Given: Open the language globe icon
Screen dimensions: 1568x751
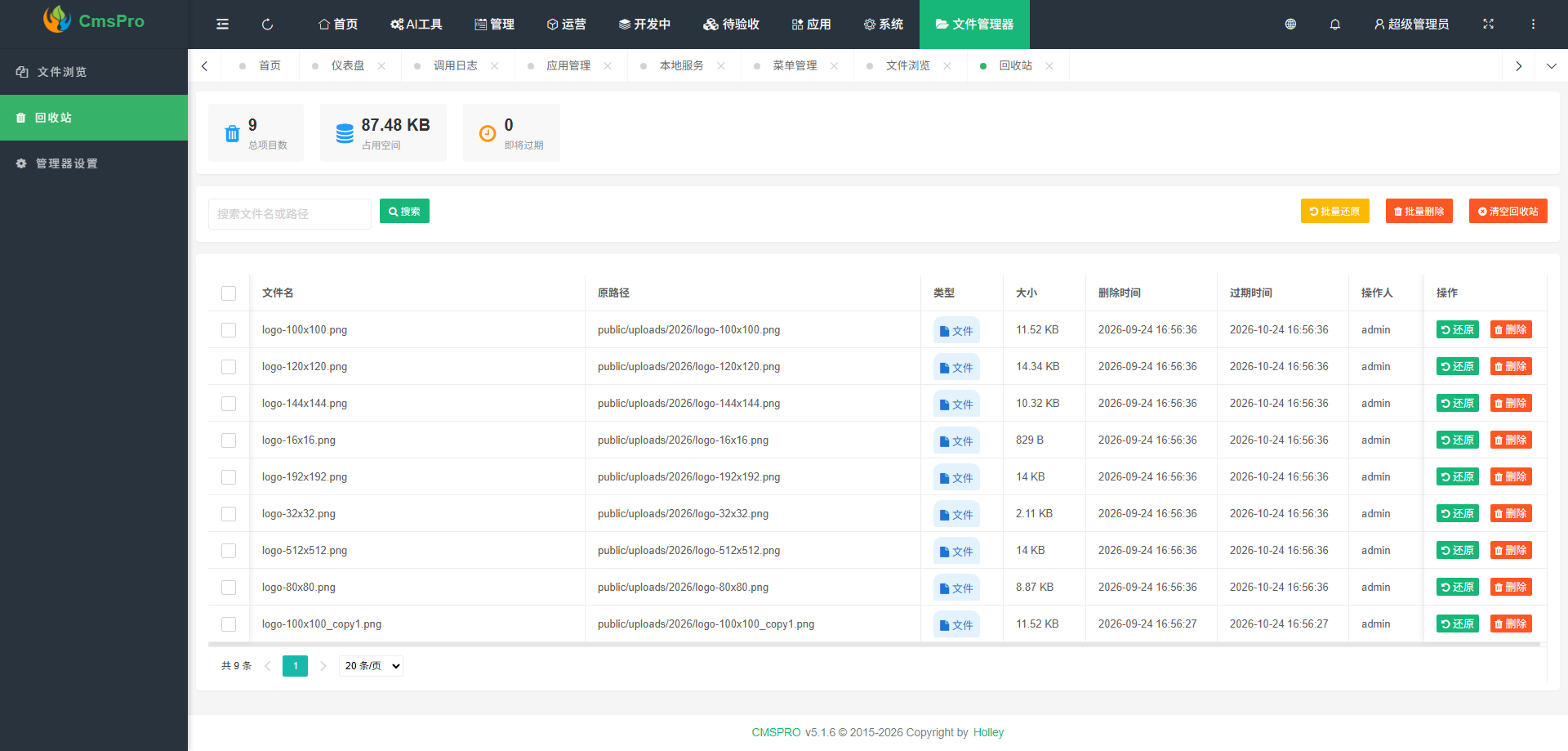Looking at the screenshot, I should click(x=1290, y=25).
